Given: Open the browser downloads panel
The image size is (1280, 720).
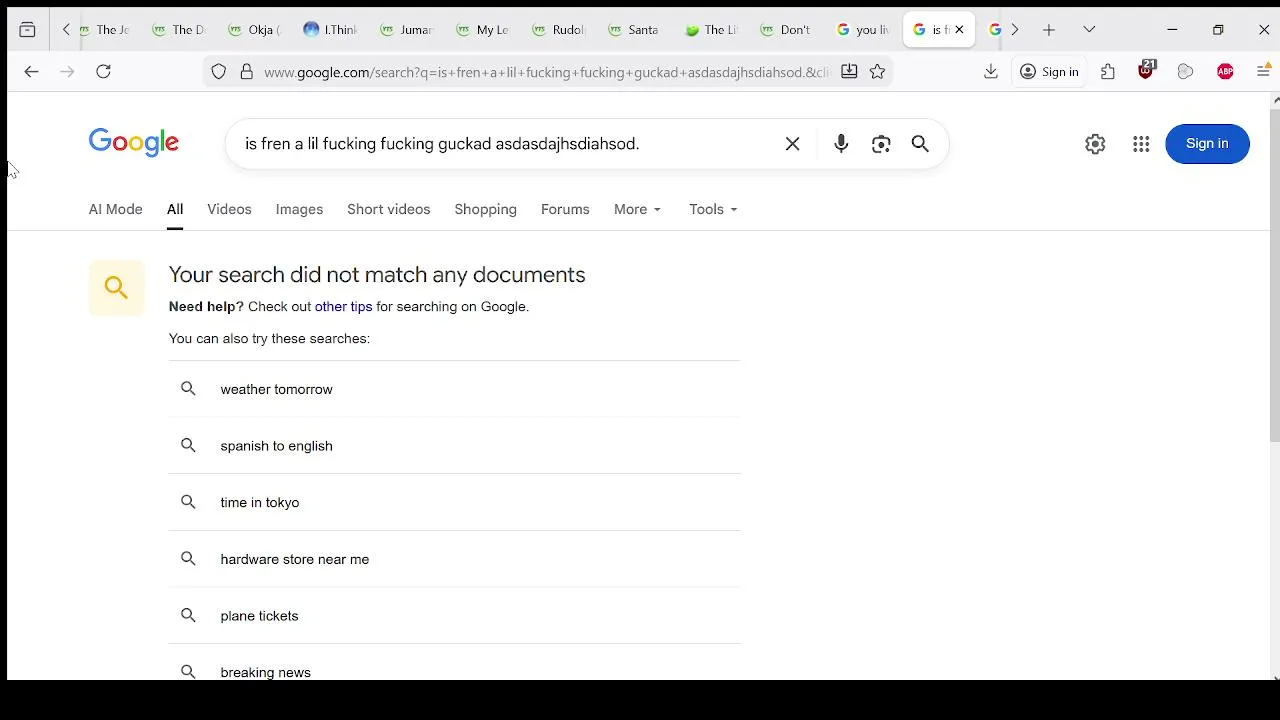Looking at the screenshot, I should click(991, 72).
